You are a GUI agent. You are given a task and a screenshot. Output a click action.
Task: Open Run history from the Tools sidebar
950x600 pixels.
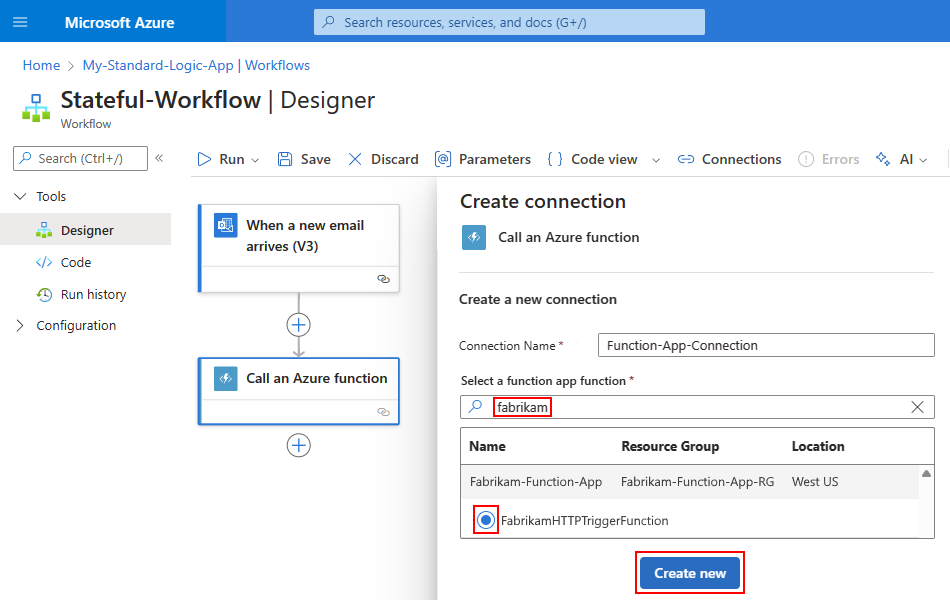click(94, 294)
